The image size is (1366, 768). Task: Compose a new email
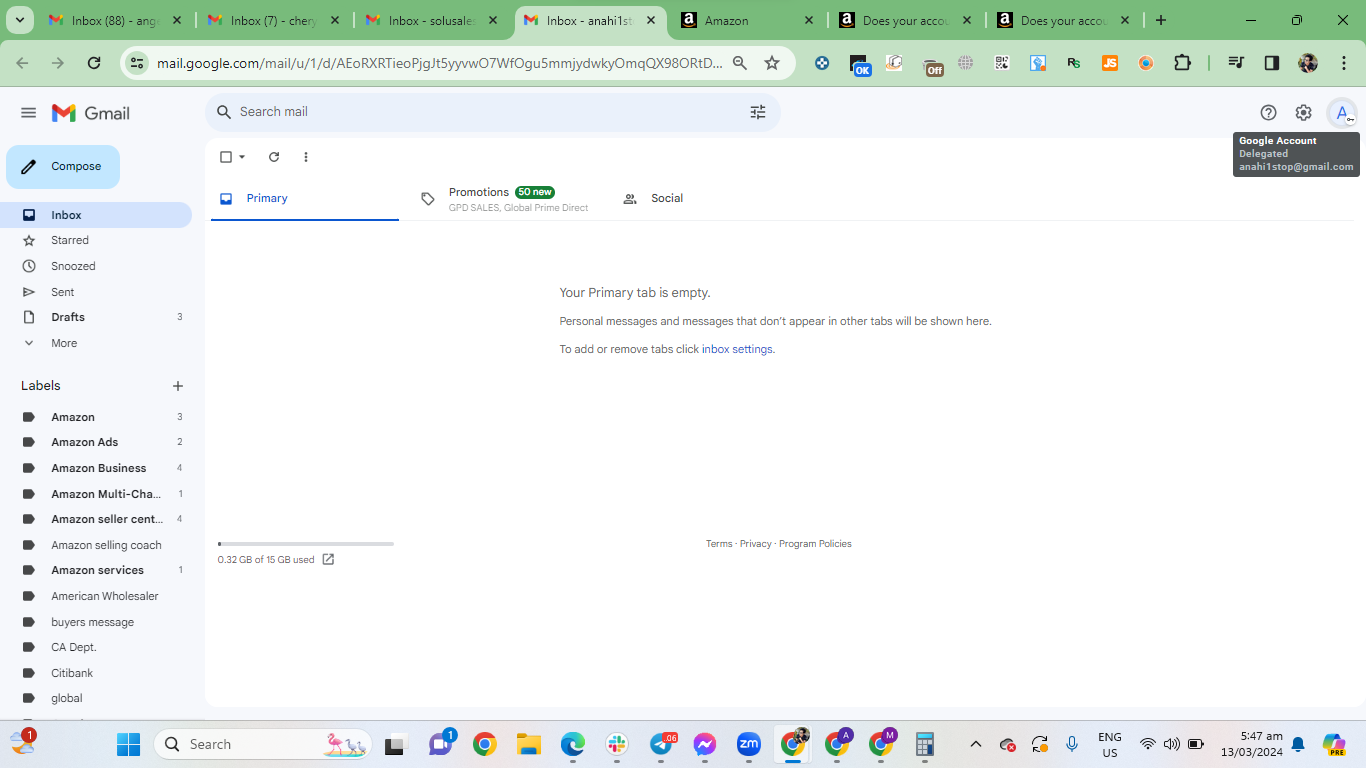(63, 167)
